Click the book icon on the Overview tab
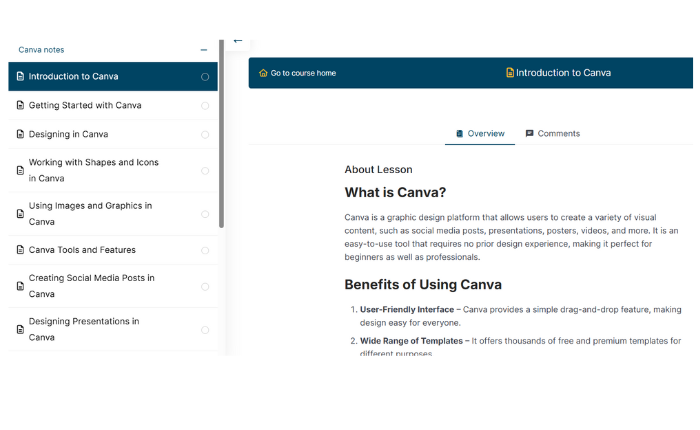This screenshot has height=430, width=700. point(459,134)
